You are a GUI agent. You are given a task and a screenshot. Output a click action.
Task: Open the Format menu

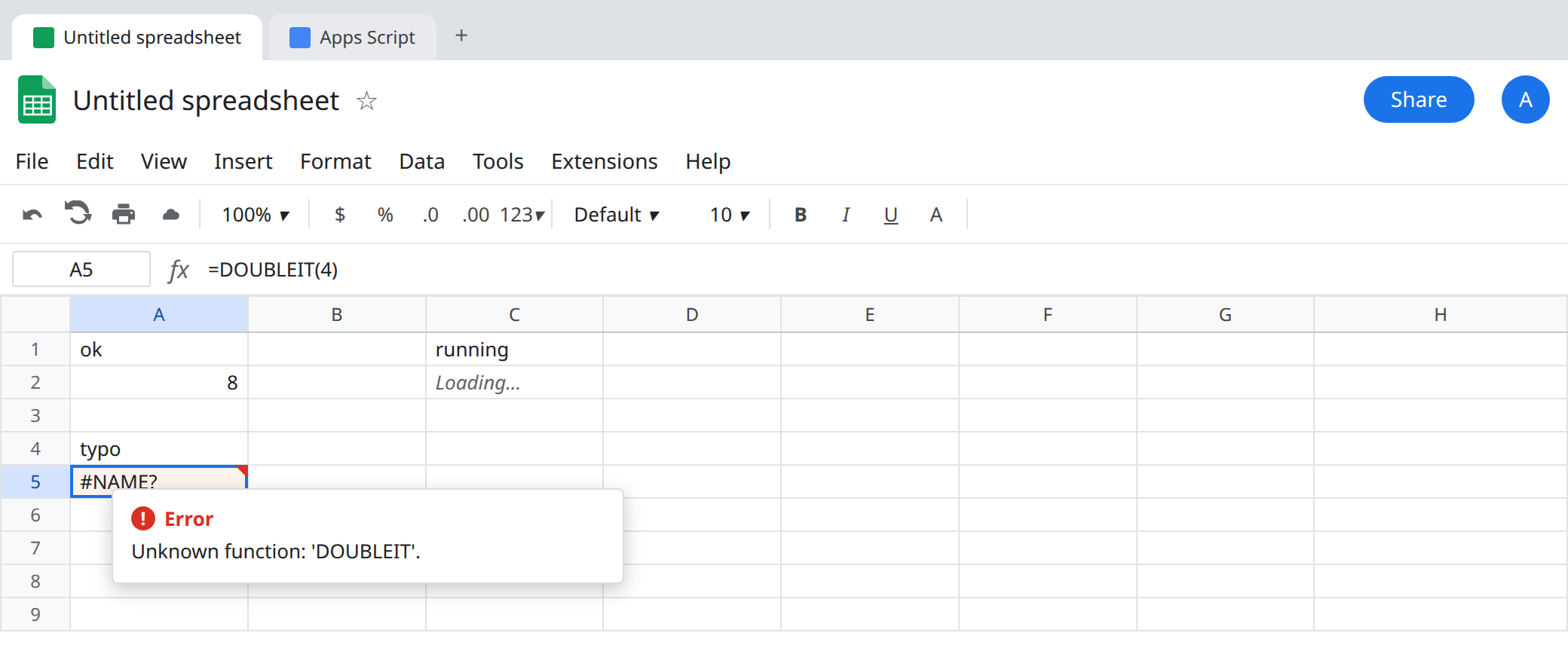[x=335, y=161]
